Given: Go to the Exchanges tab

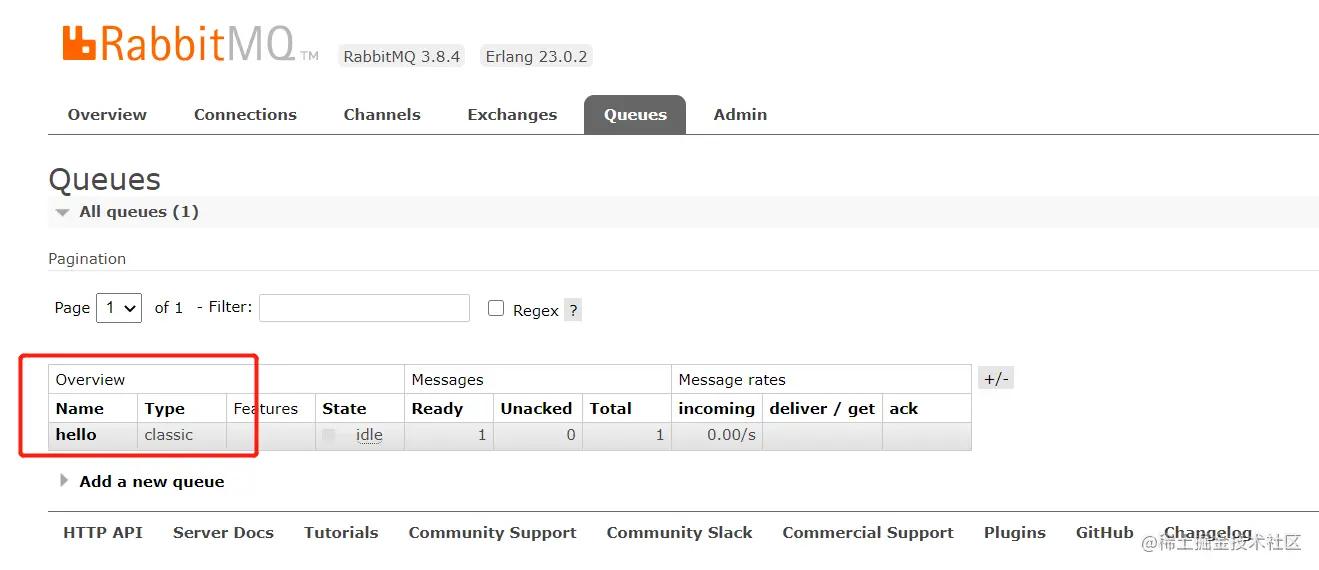Looking at the screenshot, I should tap(512, 114).
